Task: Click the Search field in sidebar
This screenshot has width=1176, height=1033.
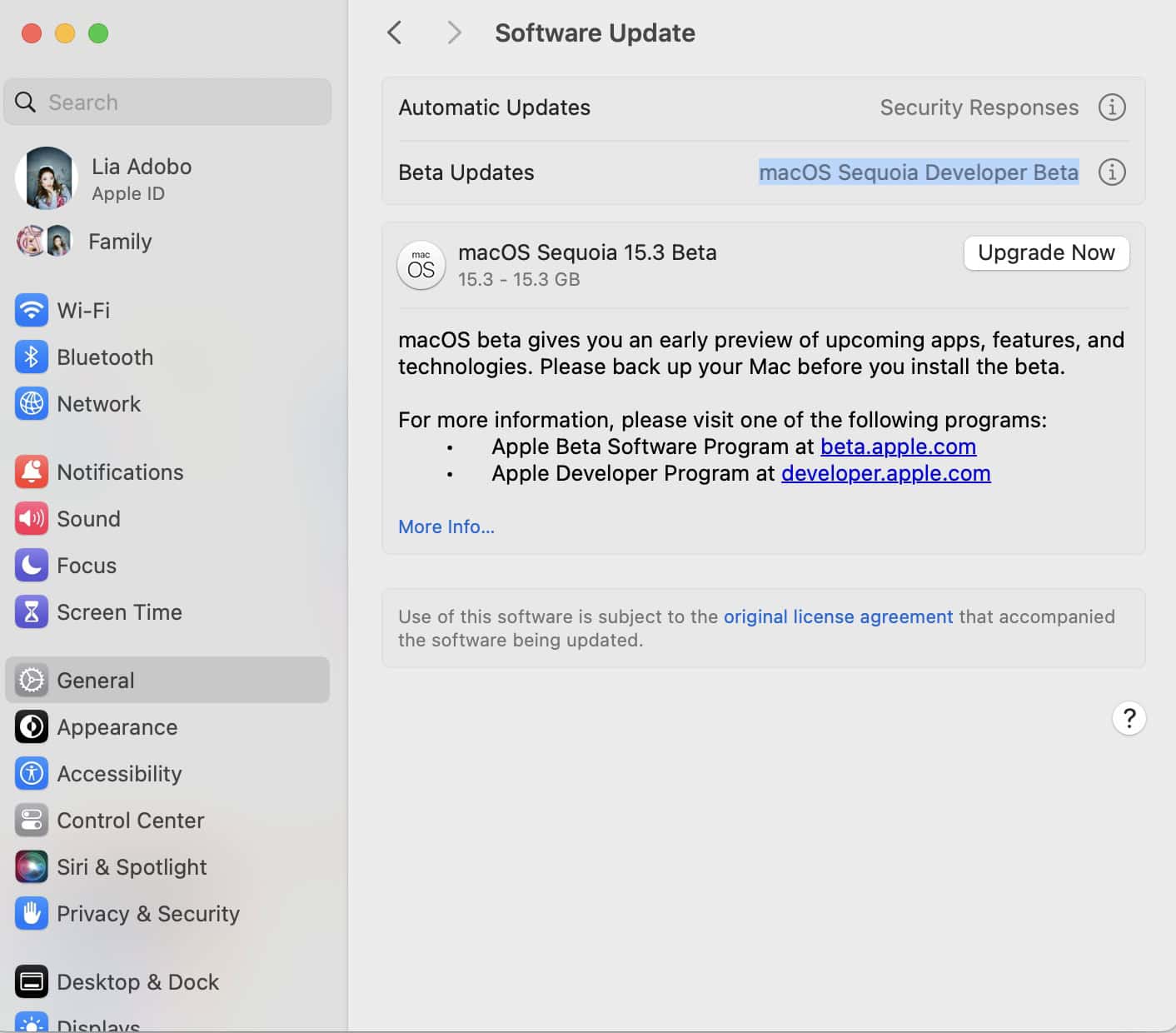Action: (x=167, y=102)
